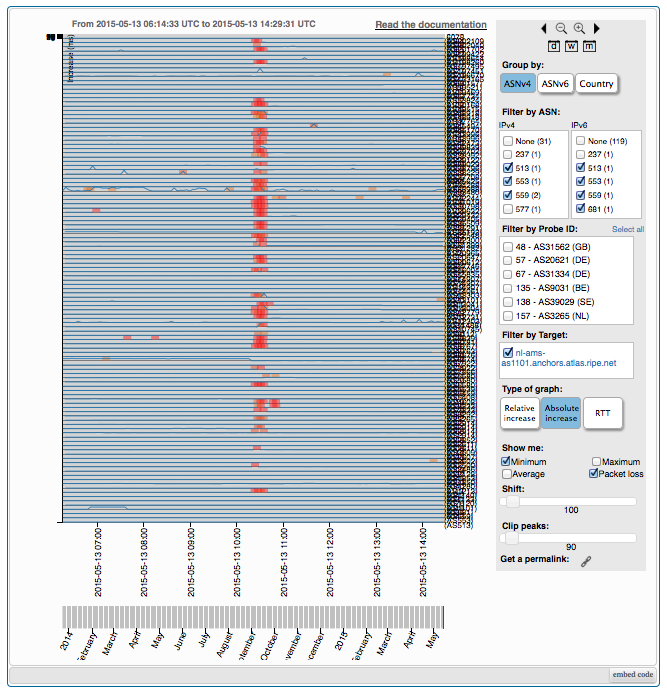Enable the Maximum checkbox
The width and height of the screenshot is (667, 692).
[596, 462]
